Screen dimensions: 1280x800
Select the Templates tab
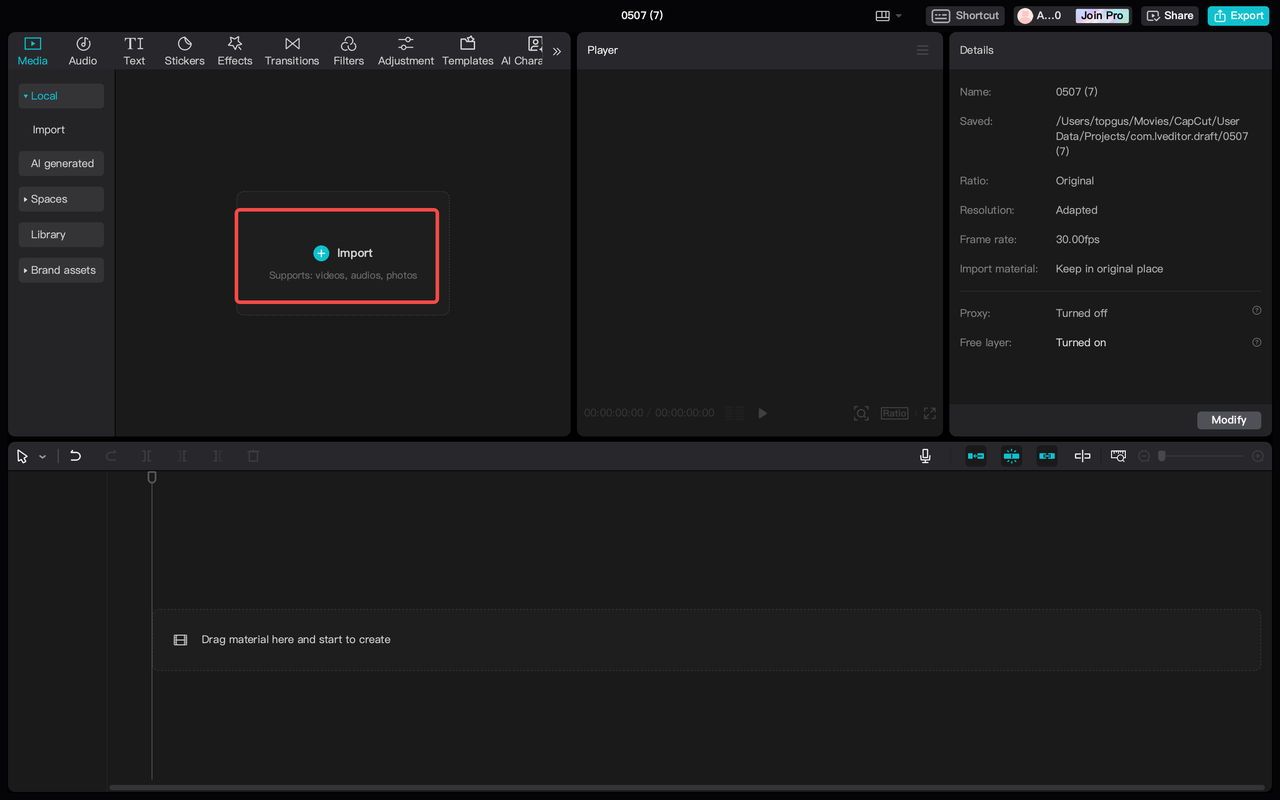tap(468, 51)
